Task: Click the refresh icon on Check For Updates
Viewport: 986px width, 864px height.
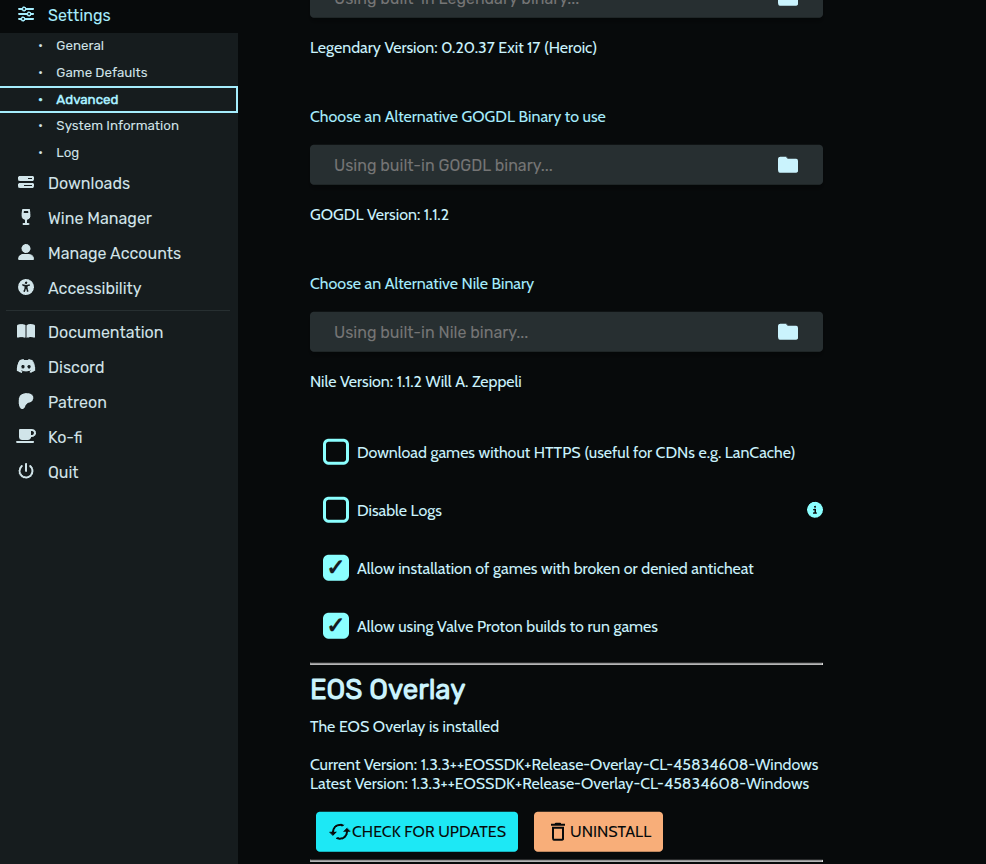Action: [339, 832]
